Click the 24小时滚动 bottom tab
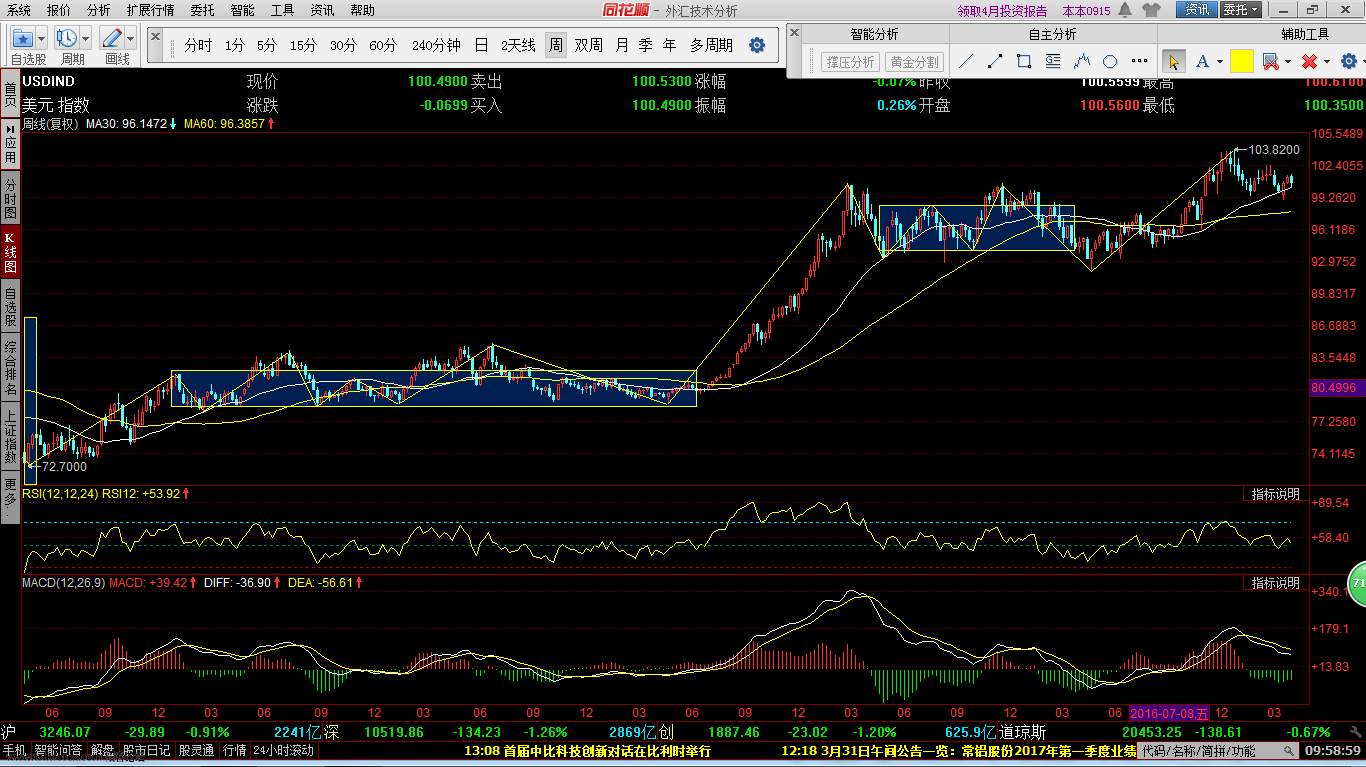The height and width of the screenshot is (767, 1366). click(x=284, y=750)
